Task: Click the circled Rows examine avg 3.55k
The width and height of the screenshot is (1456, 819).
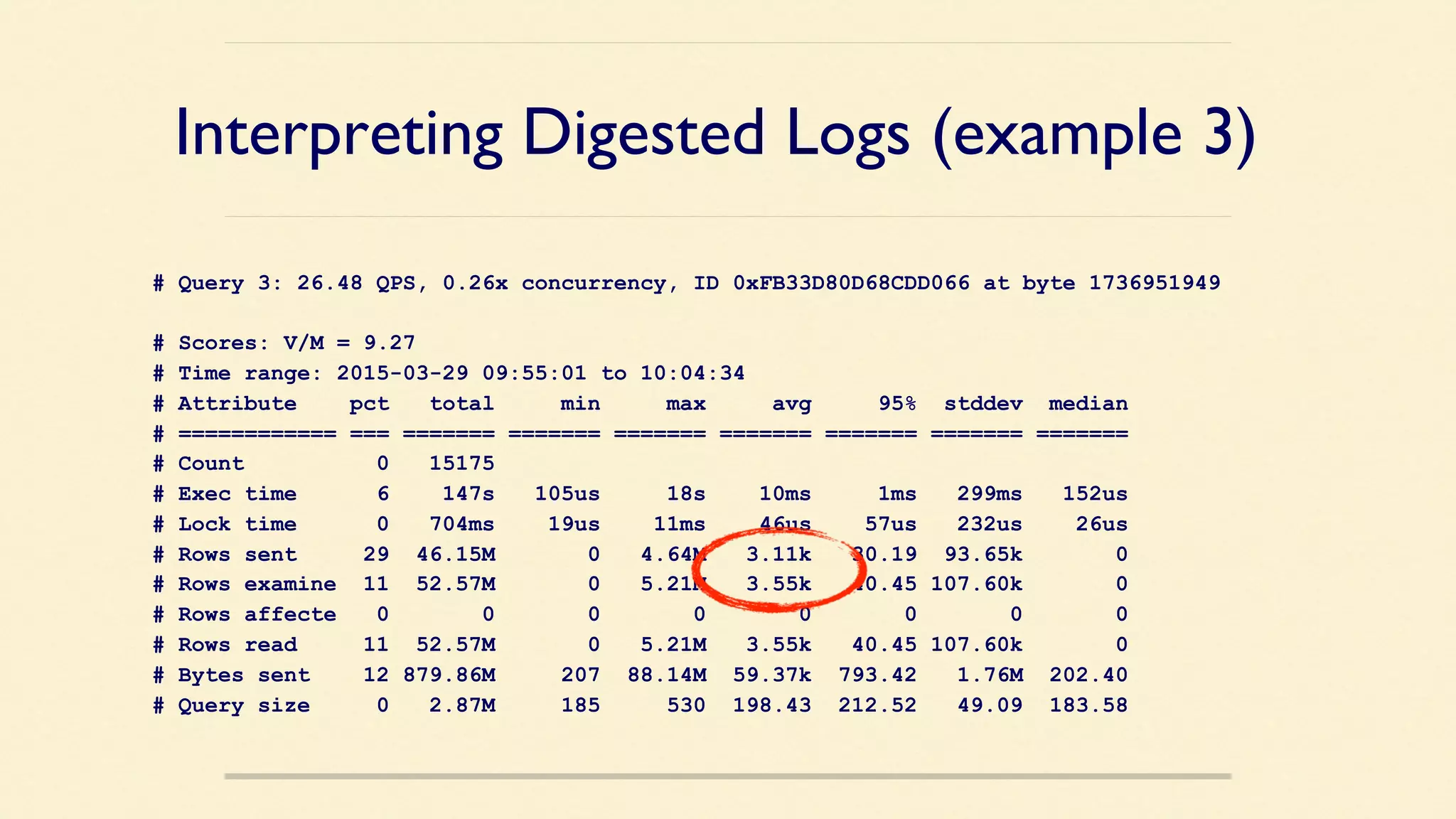Action: point(778,584)
